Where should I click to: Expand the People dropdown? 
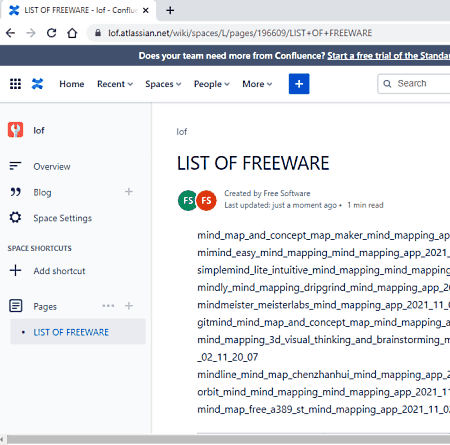coord(212,84)
